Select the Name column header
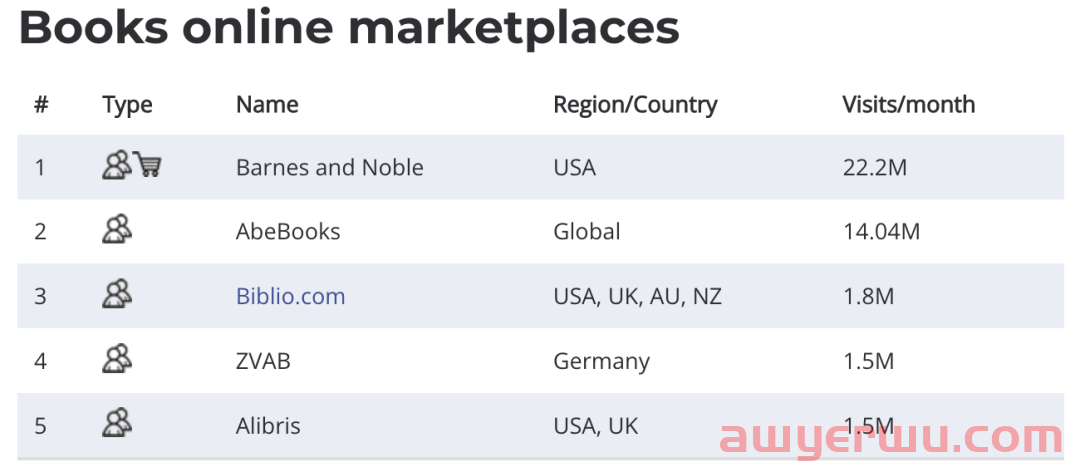 coord(267,105)
